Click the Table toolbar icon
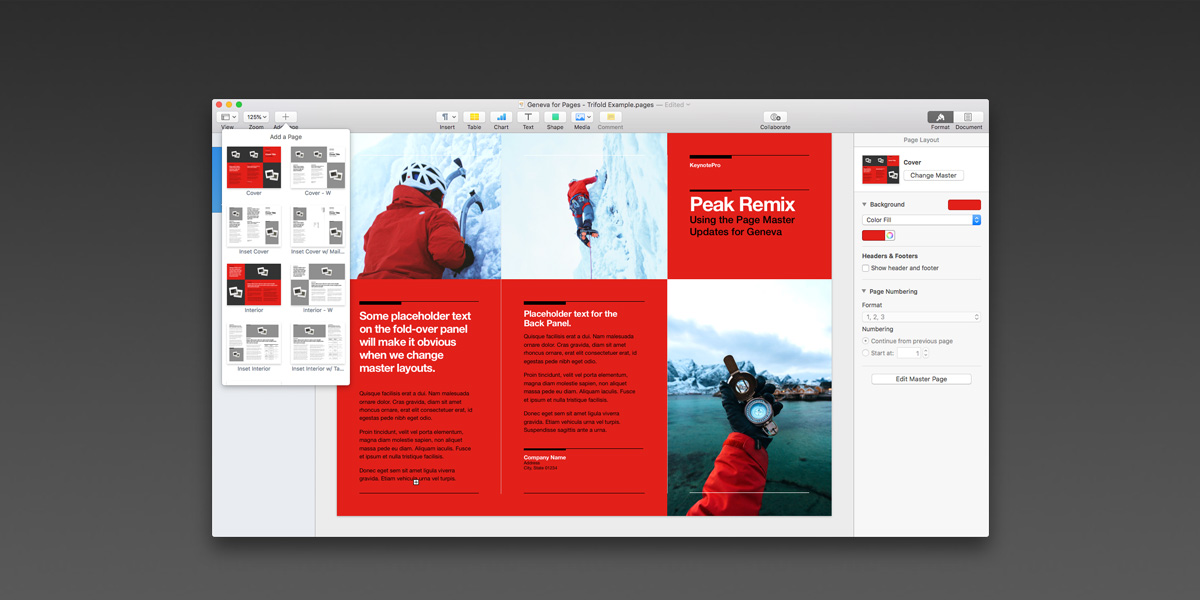Image resolution: width=1200 pixels, height=600 pixels. pos(474,117)
